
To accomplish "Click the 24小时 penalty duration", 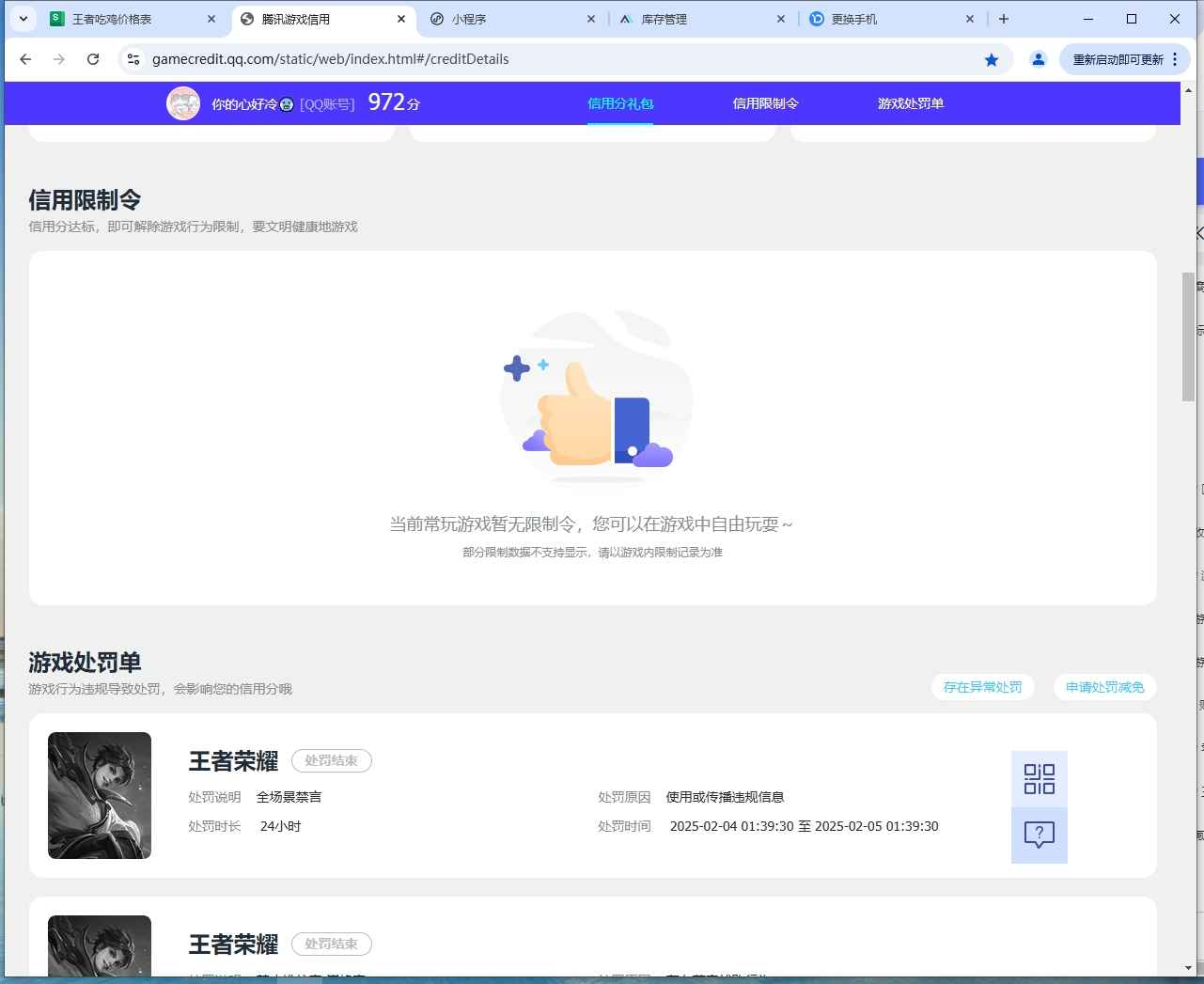I will 280,826.
